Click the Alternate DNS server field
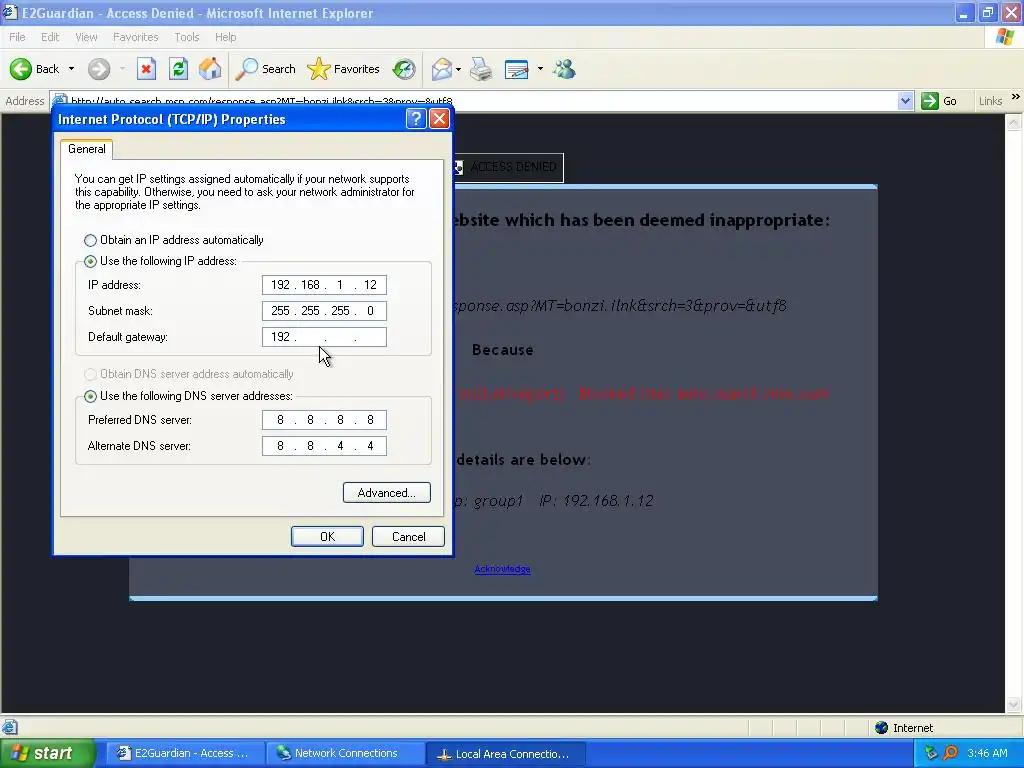1024x768 pixels. point(324,446)
